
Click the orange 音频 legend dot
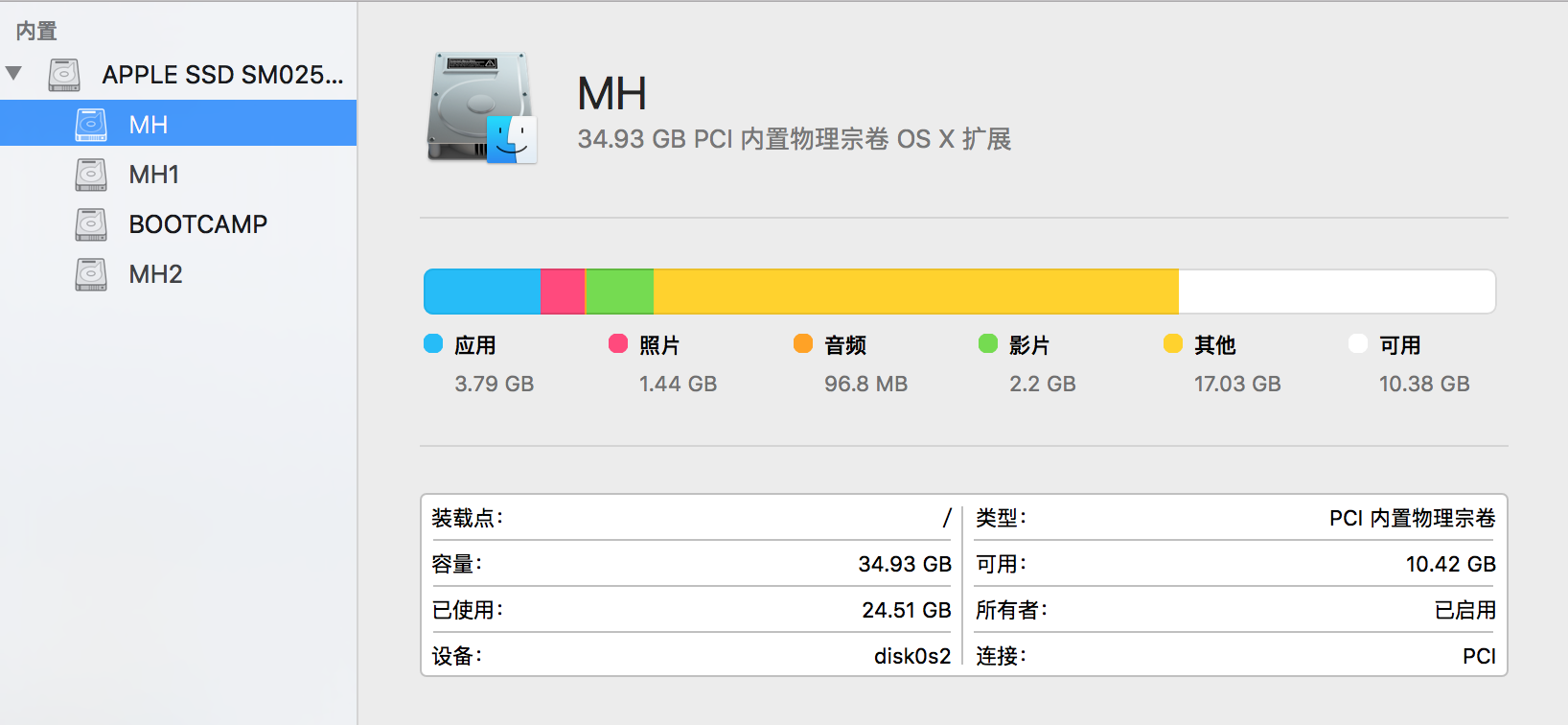(x=803, y=343)
